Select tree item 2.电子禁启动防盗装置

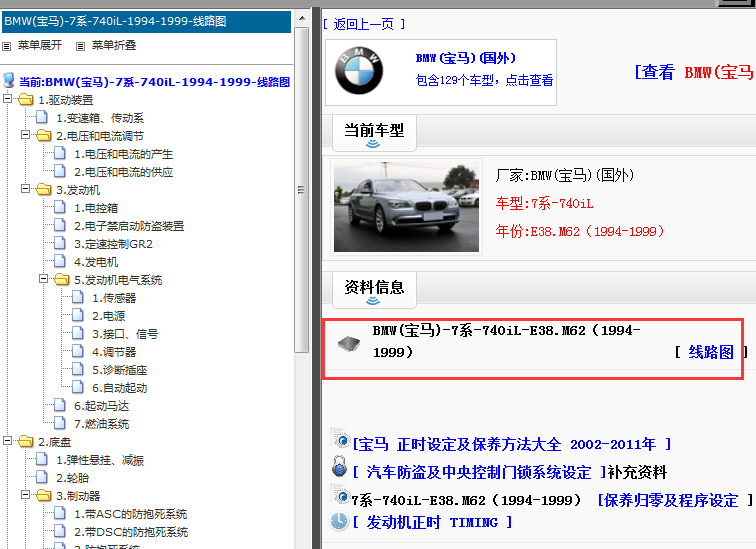(x=129, y=226)
